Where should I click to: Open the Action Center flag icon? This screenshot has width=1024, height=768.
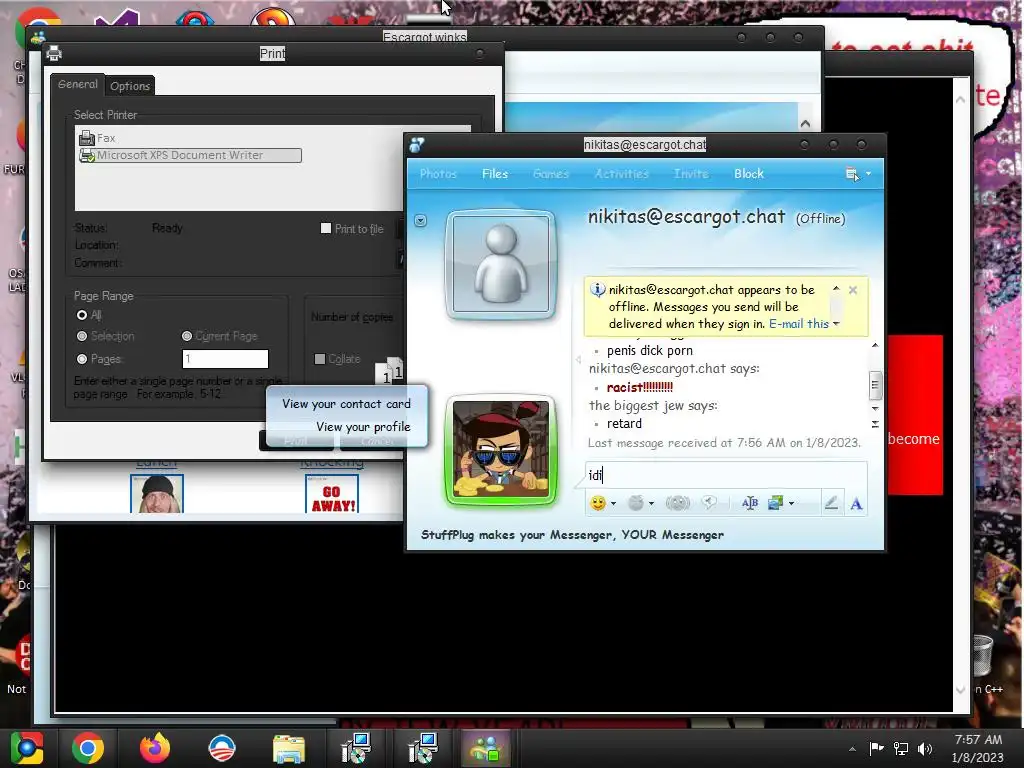click(x=876, y=748)
